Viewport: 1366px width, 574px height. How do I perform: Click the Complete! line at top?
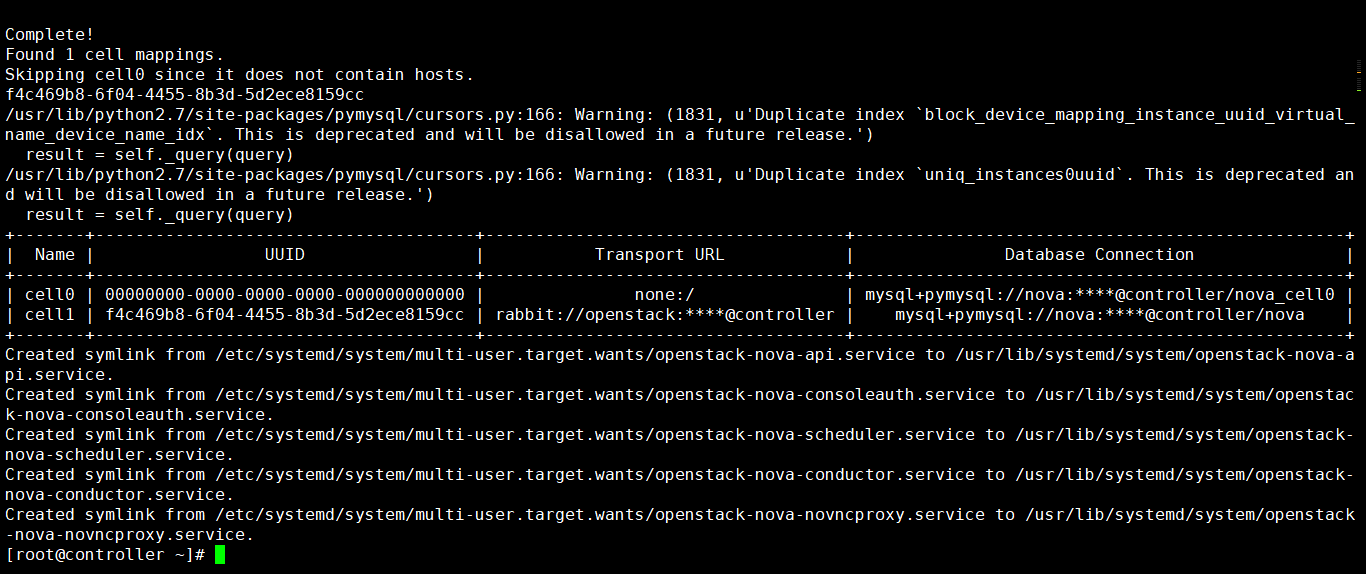coord(50,34)
